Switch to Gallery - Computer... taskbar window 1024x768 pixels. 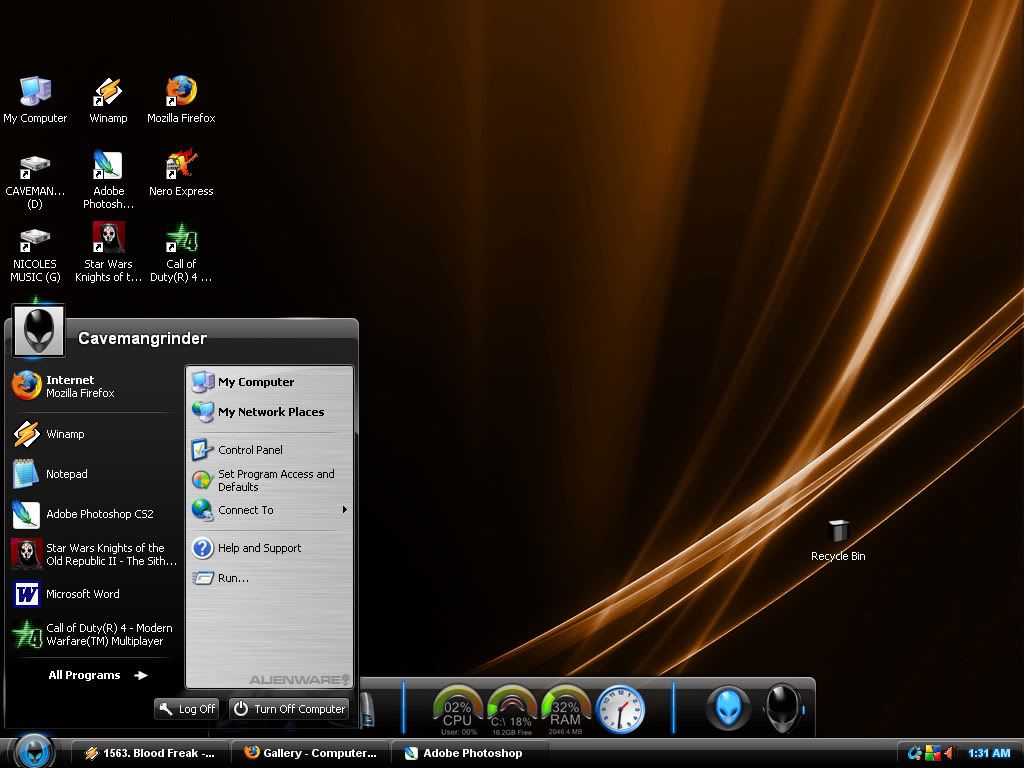click(x=311, y=754)
